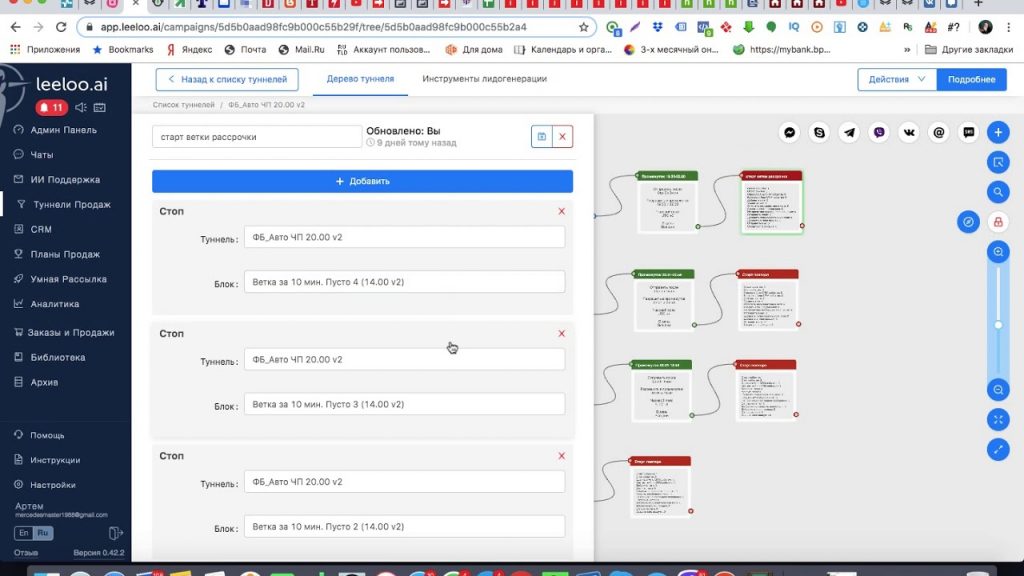Select the green-bordered 'старт ветки рассрочки' node
This screenshot has width=1024, height=576.
point(771,202)
